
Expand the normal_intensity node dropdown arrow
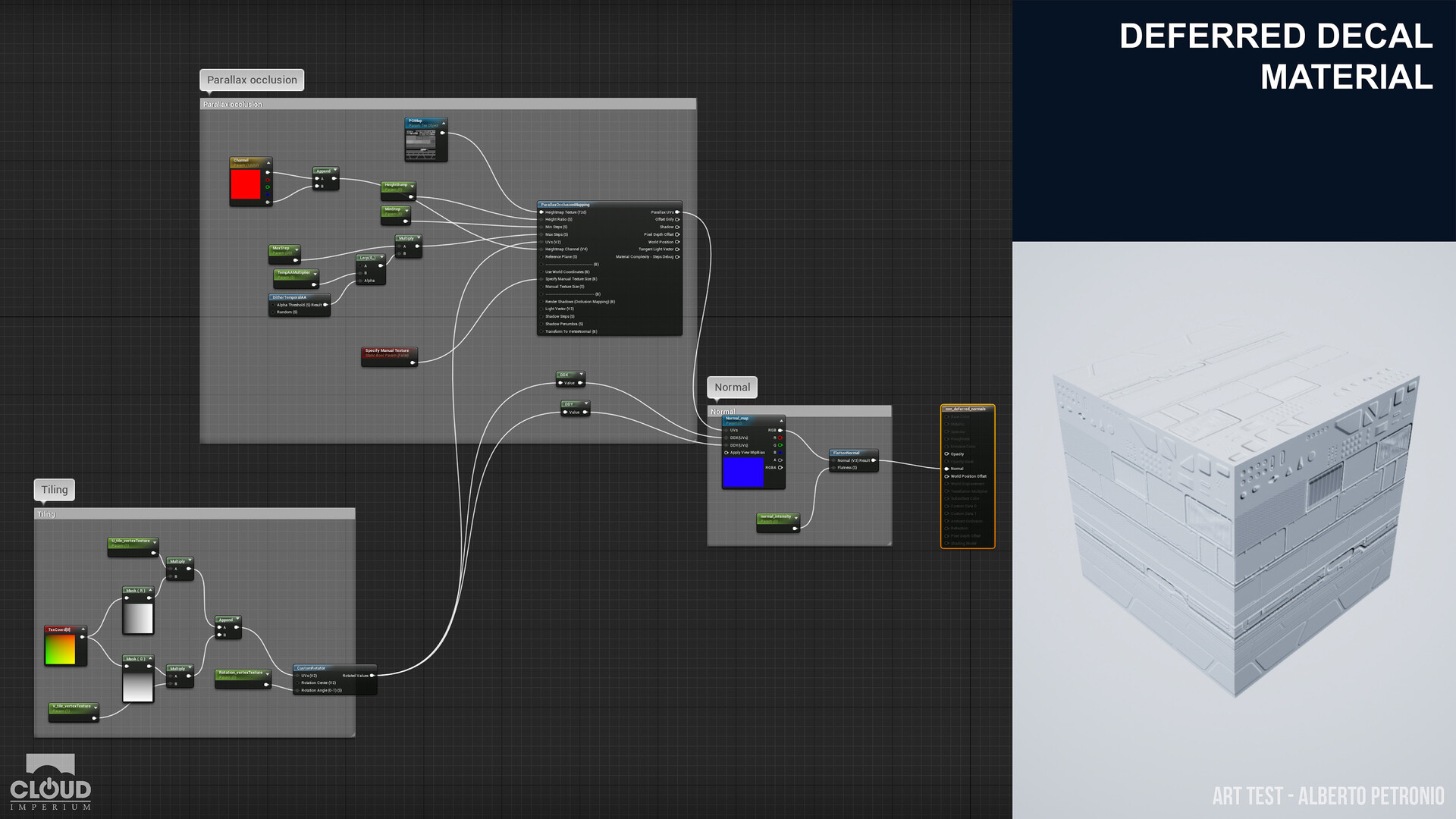coord(795,519)
